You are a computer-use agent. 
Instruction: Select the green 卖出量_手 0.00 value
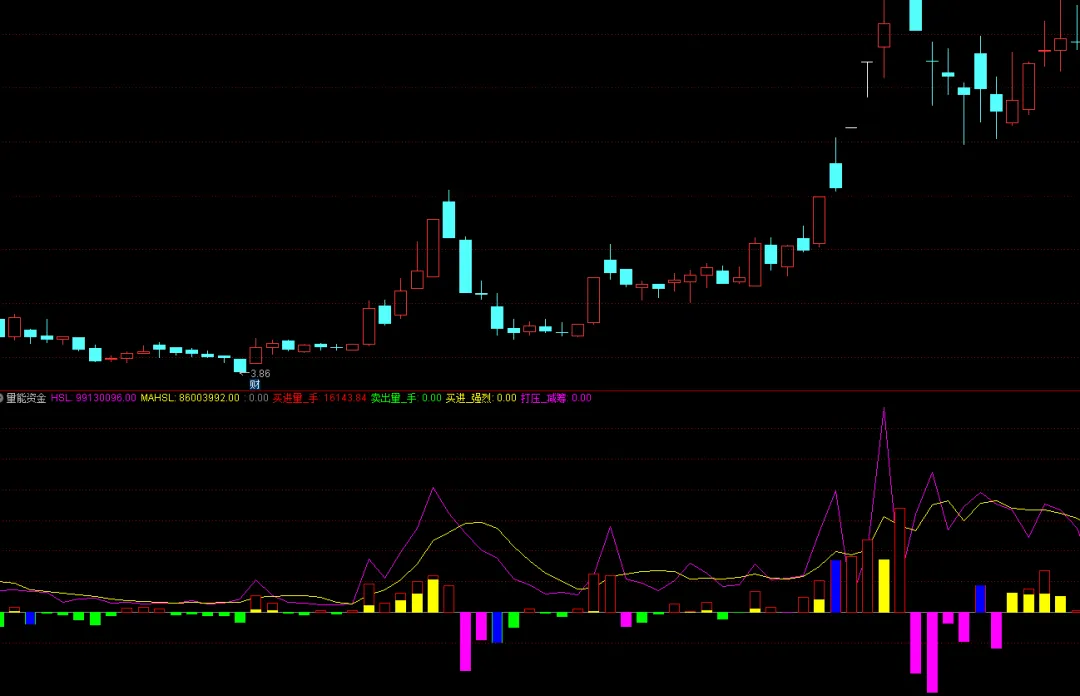pos(406,398)
